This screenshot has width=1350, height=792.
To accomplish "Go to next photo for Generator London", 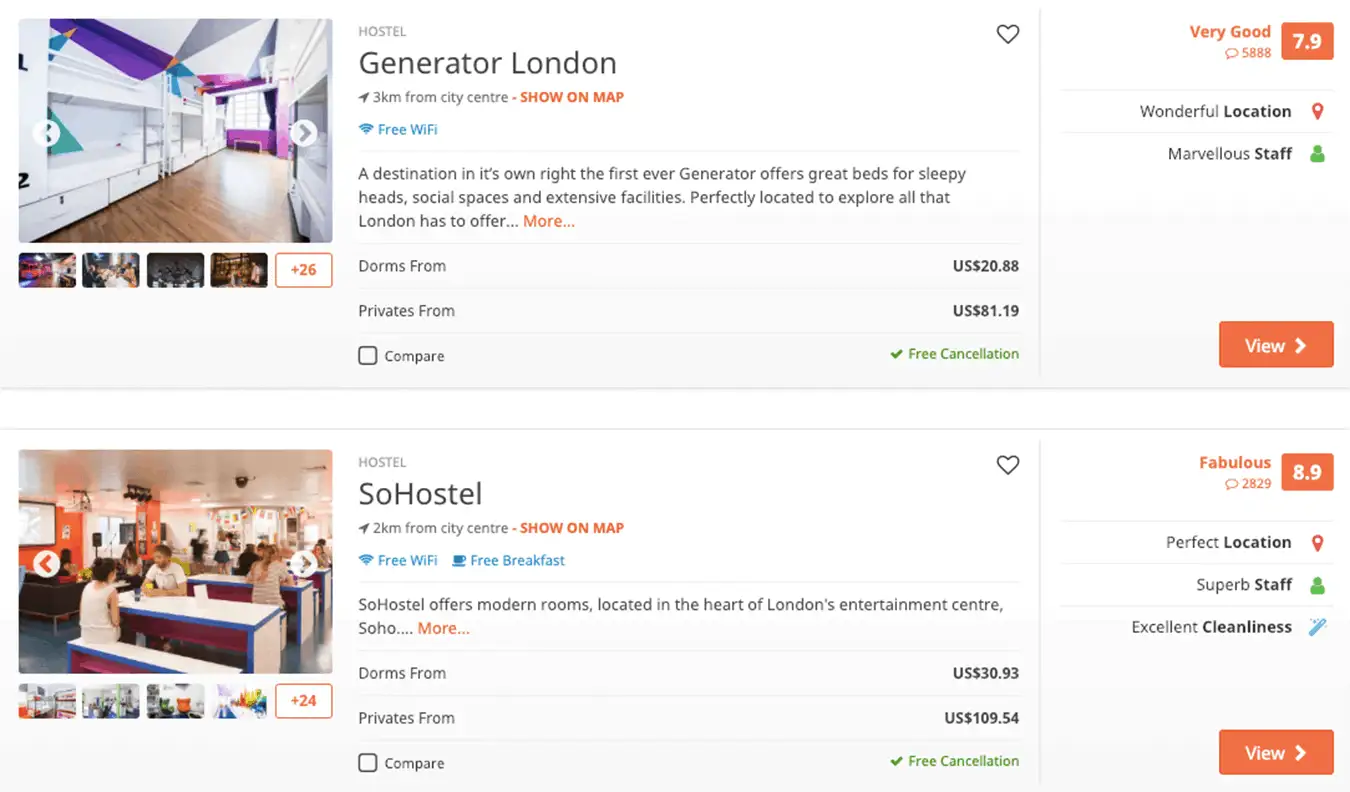I will pyautogui.click(x=303, y=133).
